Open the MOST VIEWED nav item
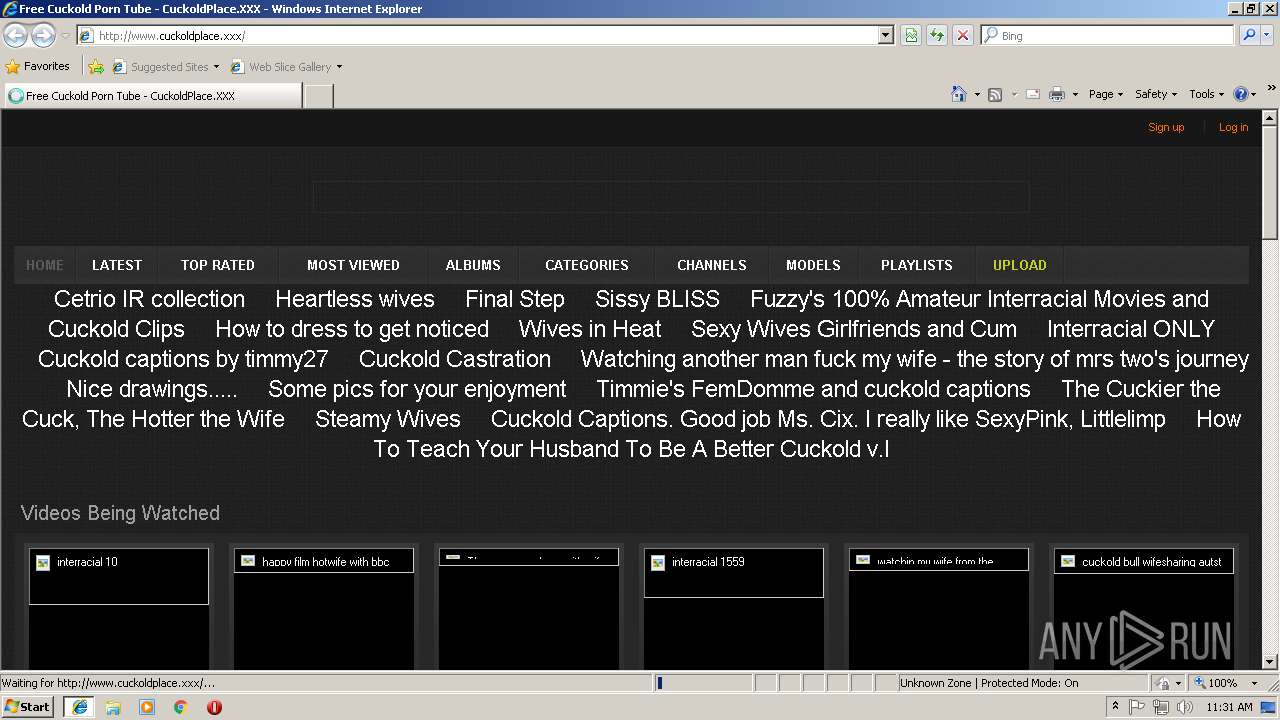This screenshot has width=1280, height=720. [x=353, y=265]
